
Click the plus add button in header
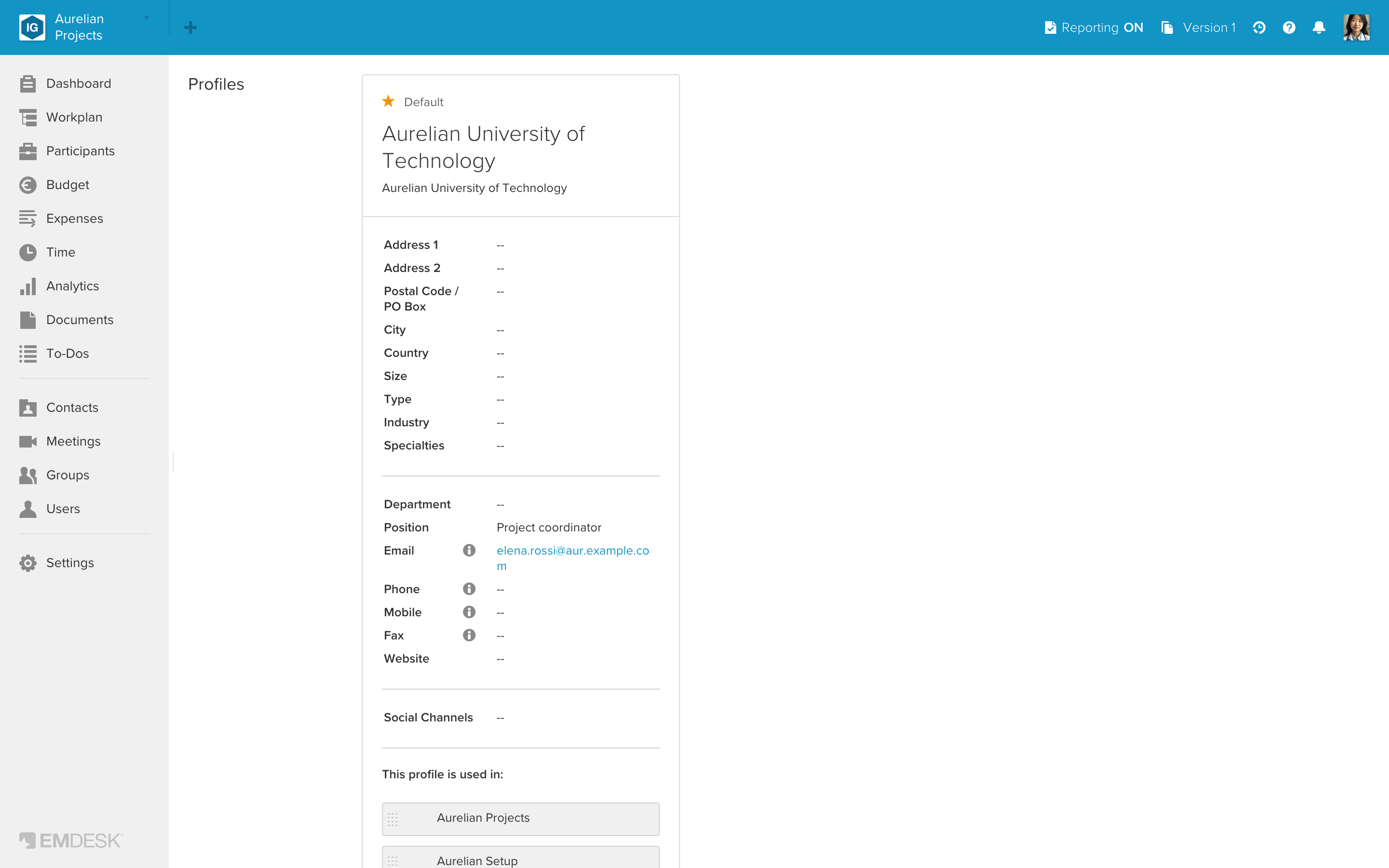coord(191,27)
